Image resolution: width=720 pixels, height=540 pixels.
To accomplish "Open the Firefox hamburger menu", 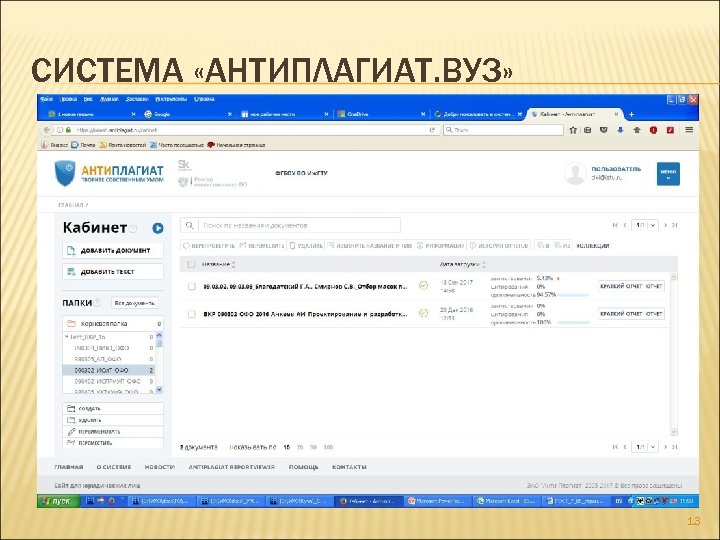I will click(689, 130).
